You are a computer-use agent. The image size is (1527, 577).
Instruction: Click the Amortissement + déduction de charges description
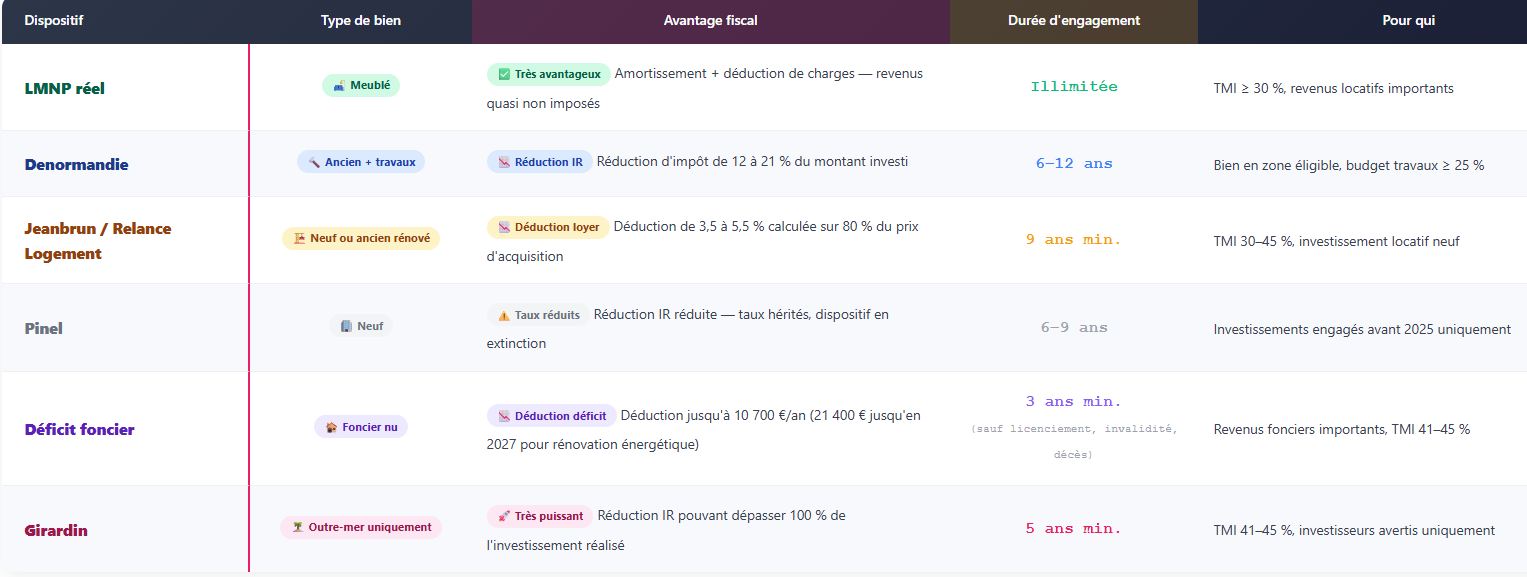pos(705,88)
